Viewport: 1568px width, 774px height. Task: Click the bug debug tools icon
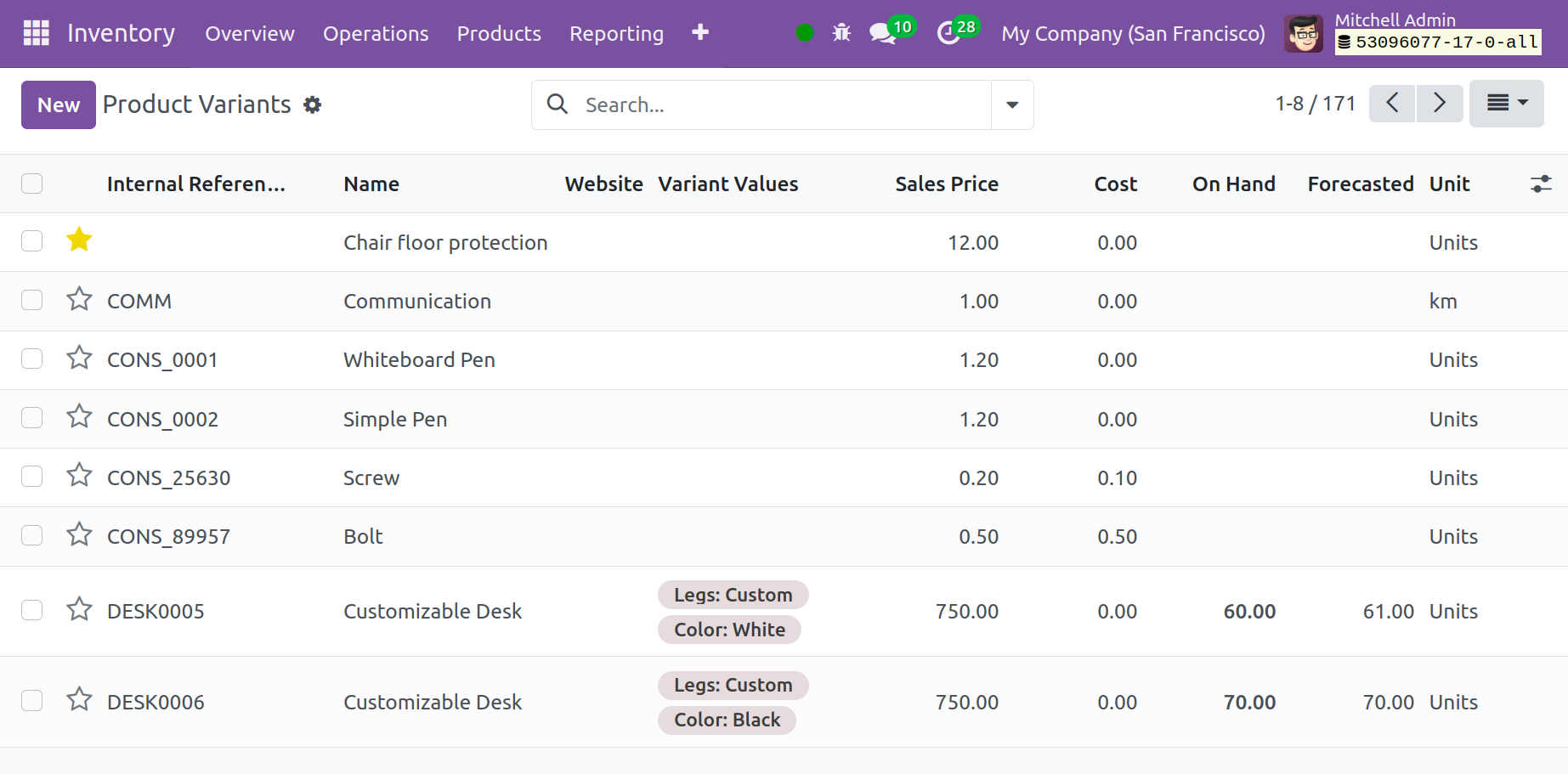841,33
